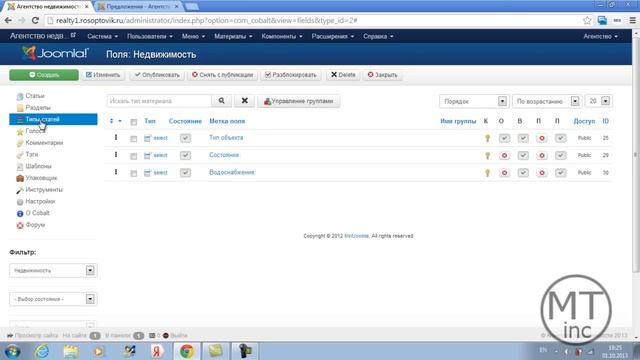Click the green Создать button
This screenshot has width=640, height=360.
pyautogui.click(x=44, y=75)
